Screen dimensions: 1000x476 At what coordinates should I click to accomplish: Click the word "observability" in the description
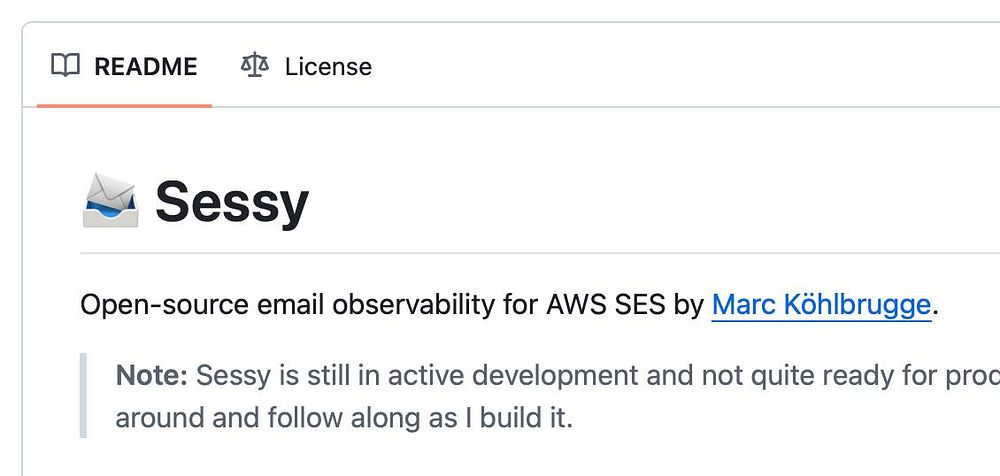(426, 304)
